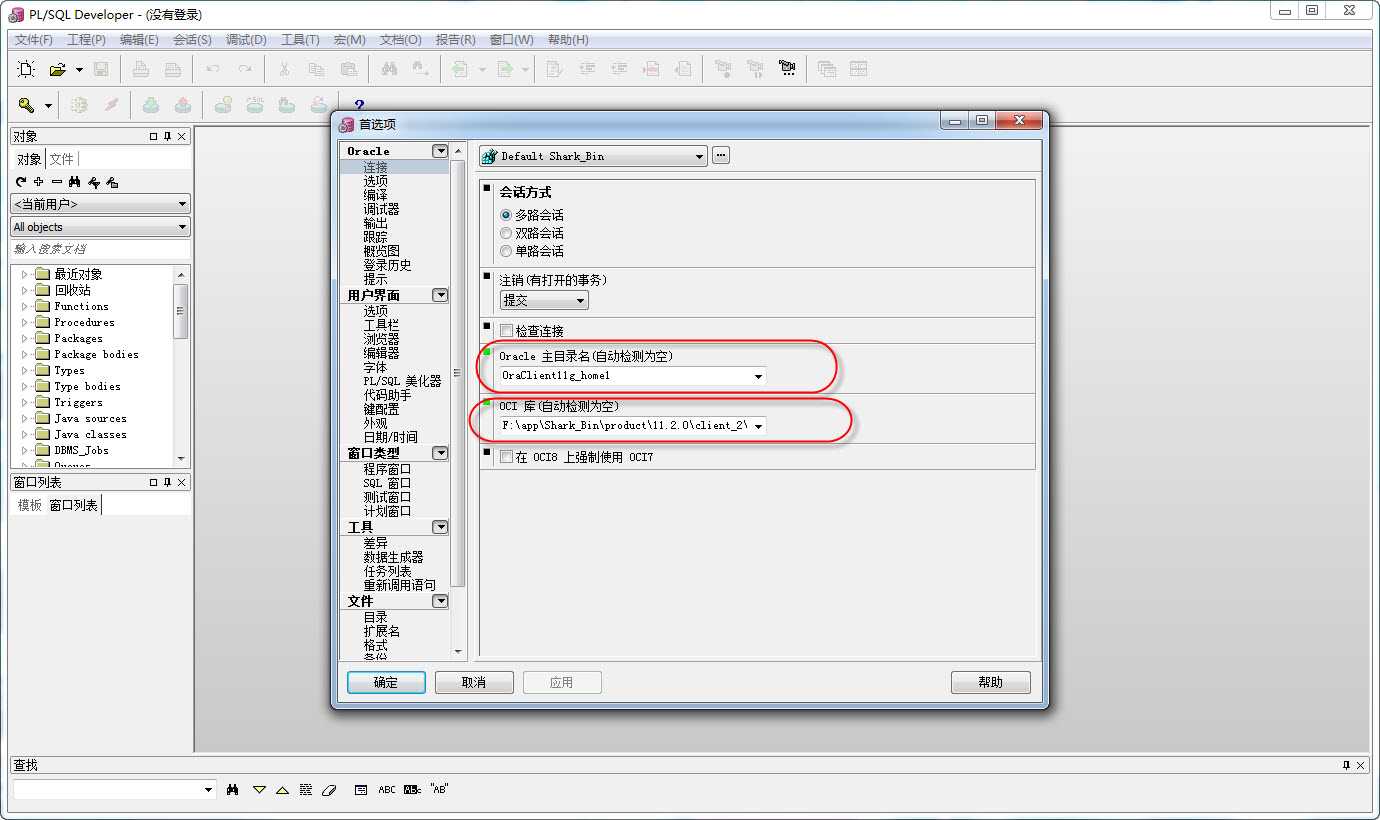Click the inverted ABc whole word icon

tap(412, 790)
